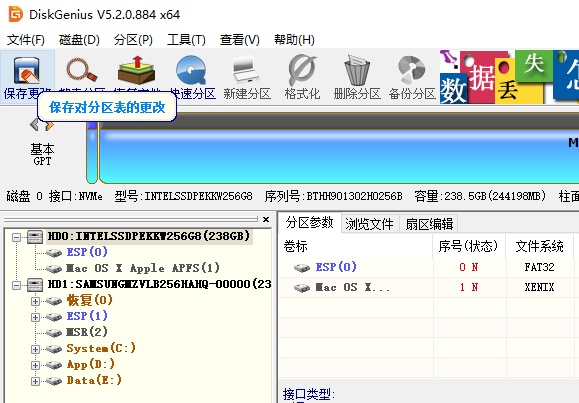The image size is (579, 403).
Task: Open the 帮助(H) menu
Action: (294, 40)
